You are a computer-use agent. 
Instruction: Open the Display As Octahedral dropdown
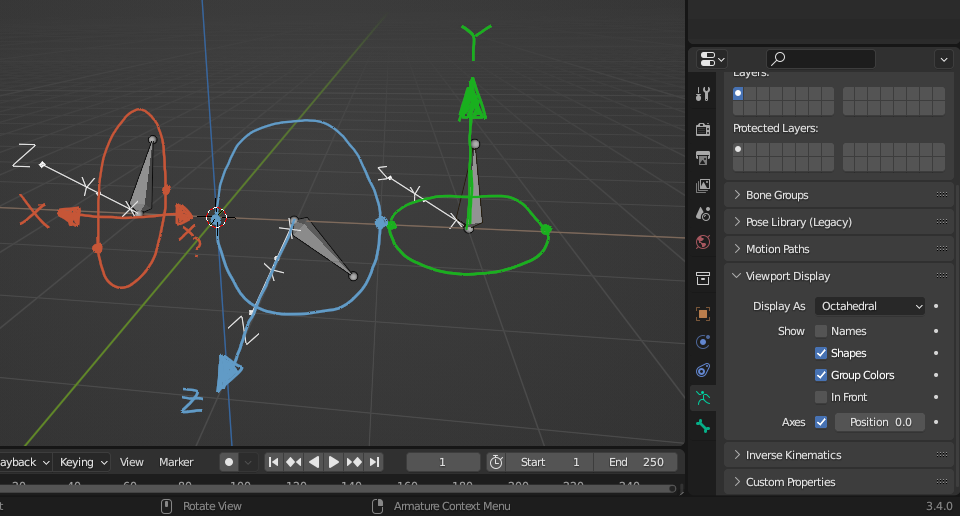pyautogui.click(x=869, y=306)
